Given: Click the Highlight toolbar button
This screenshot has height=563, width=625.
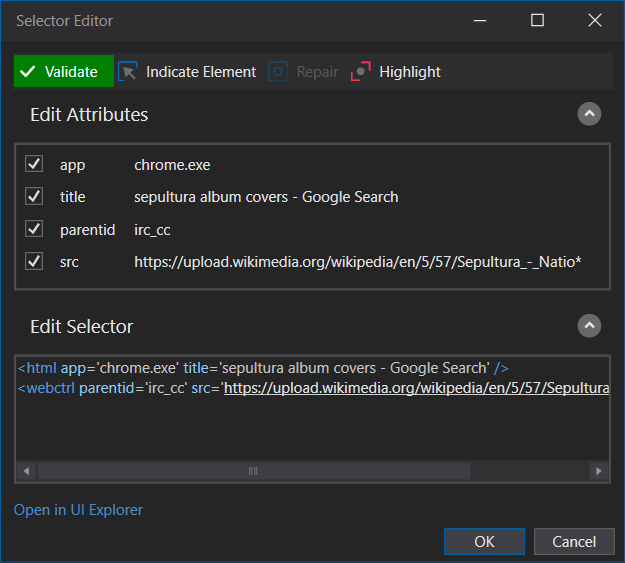Looking at the screenshot, I should tap(396, 72).
